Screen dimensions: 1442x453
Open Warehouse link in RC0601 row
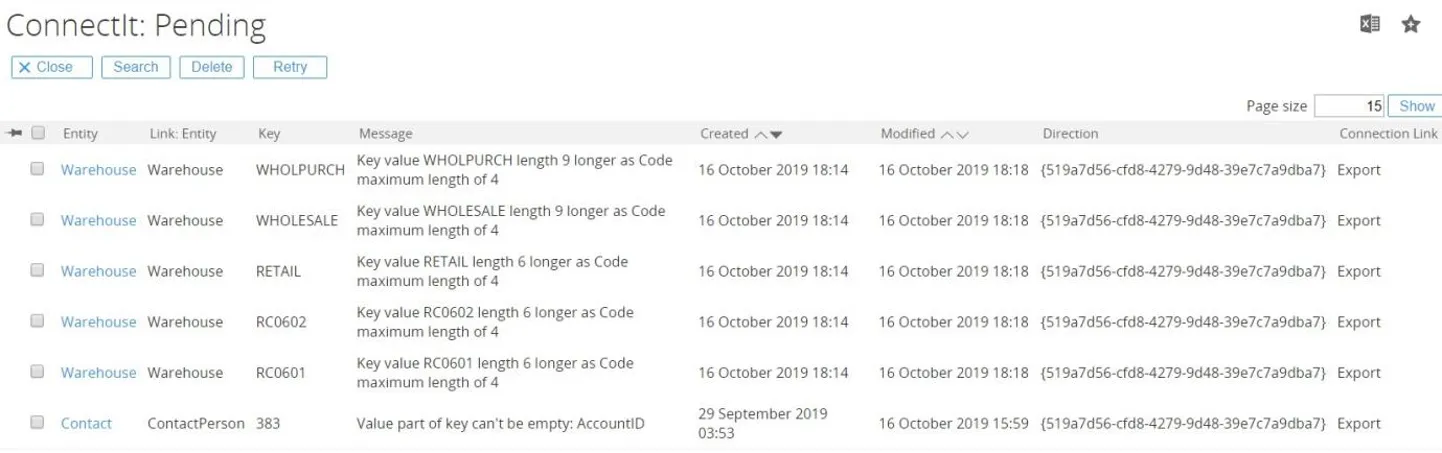tap(98, 373)
